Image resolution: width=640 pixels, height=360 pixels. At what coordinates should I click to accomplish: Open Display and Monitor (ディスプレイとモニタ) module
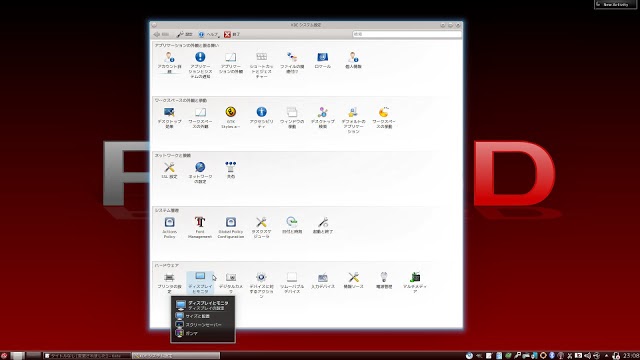click(200, 282)
